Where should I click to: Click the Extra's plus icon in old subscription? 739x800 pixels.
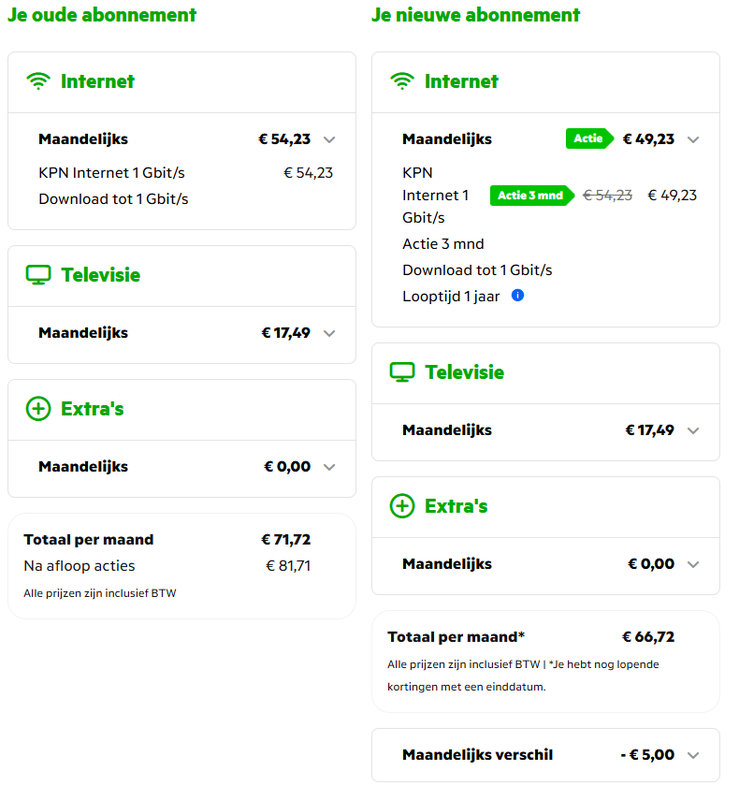[39, 409]
